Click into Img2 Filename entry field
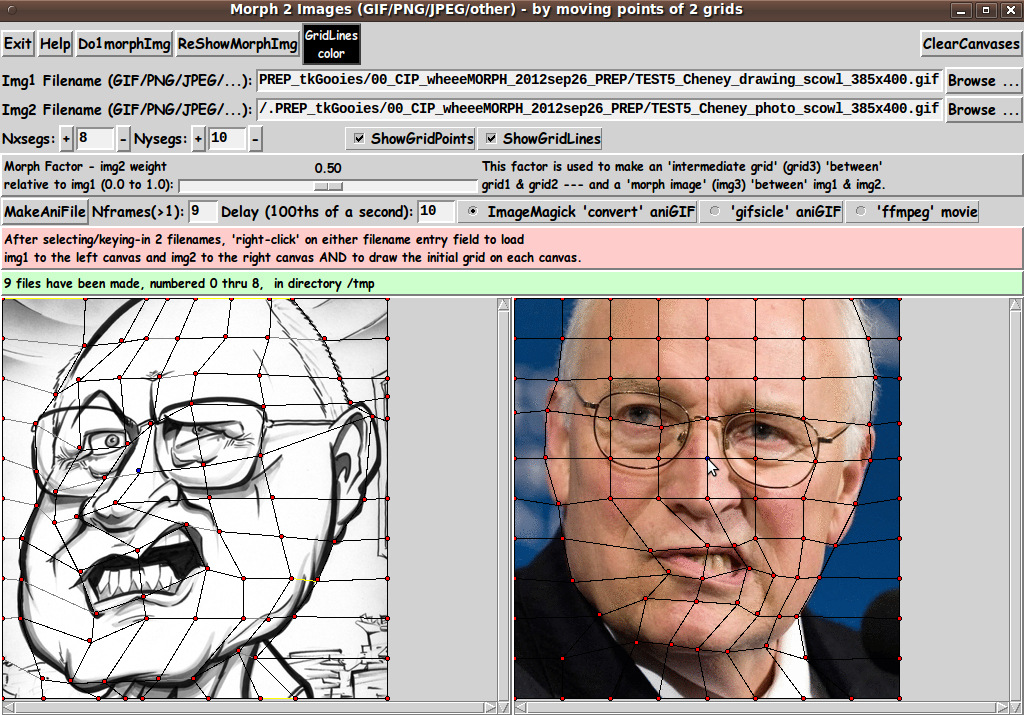The height and width of the screenshot is (715, 1024). click(600, 108)
